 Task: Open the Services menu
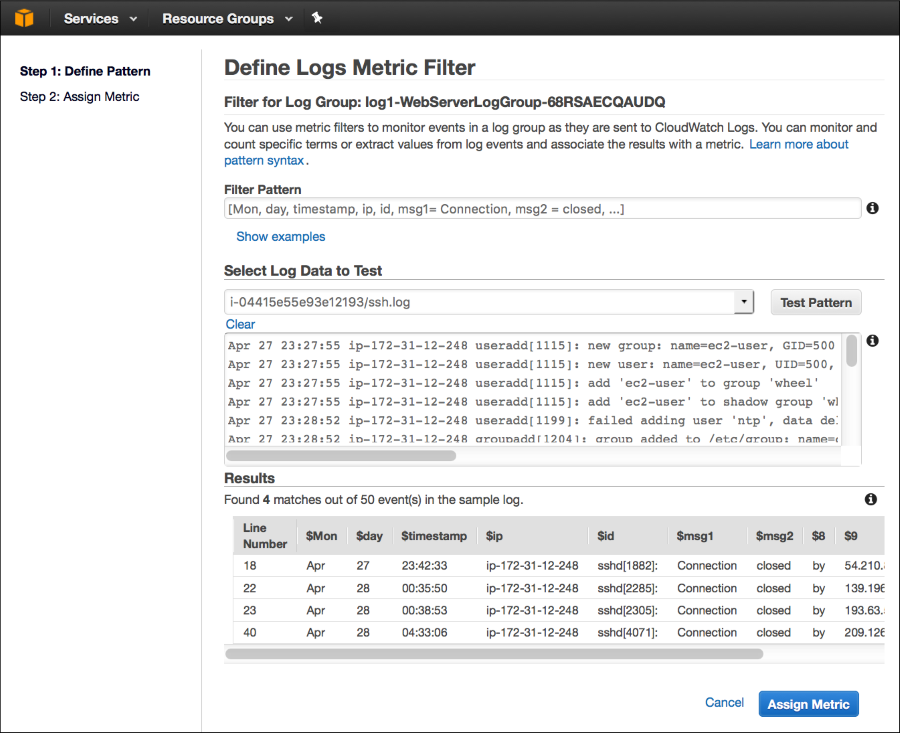(x=92, y=17)
